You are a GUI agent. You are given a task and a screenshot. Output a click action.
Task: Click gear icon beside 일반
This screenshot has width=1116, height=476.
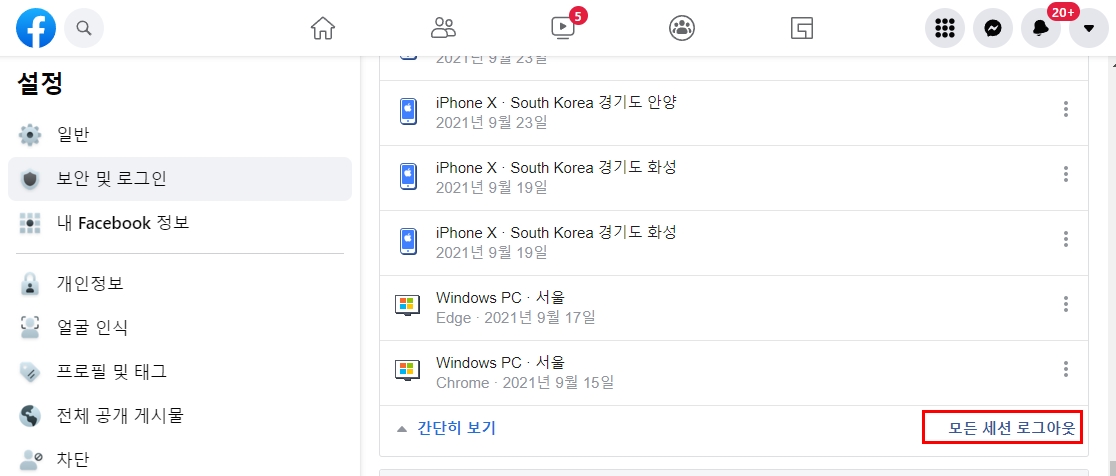30,135
